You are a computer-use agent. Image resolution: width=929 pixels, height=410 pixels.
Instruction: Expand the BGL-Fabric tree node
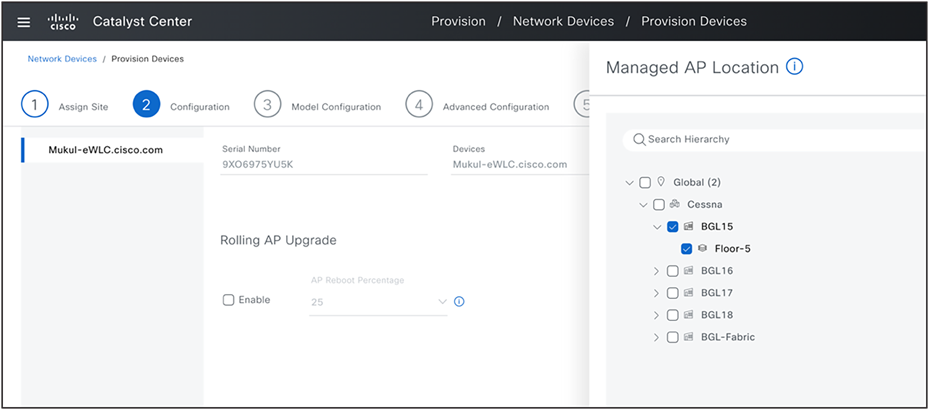tap(656, 337)
